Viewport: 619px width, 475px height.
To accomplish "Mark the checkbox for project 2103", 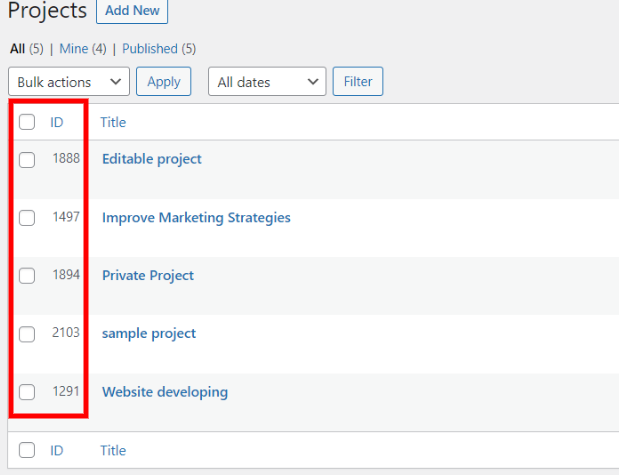I will point(27,334).
